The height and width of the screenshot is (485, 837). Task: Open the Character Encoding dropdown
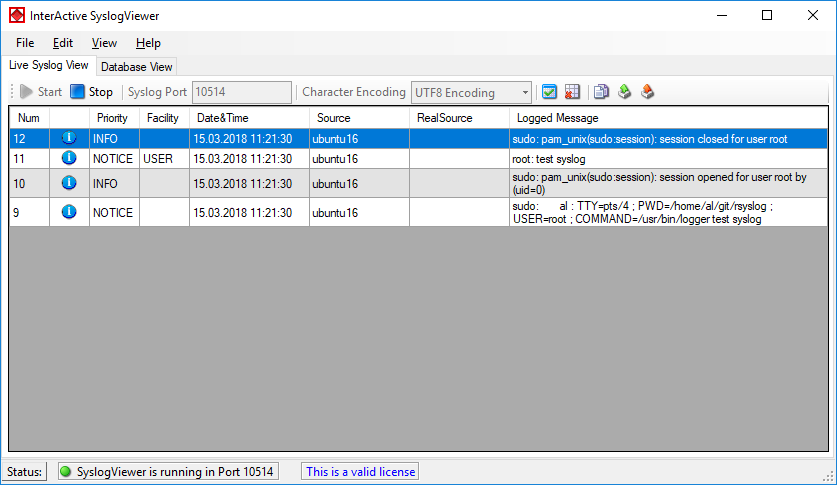471,92
